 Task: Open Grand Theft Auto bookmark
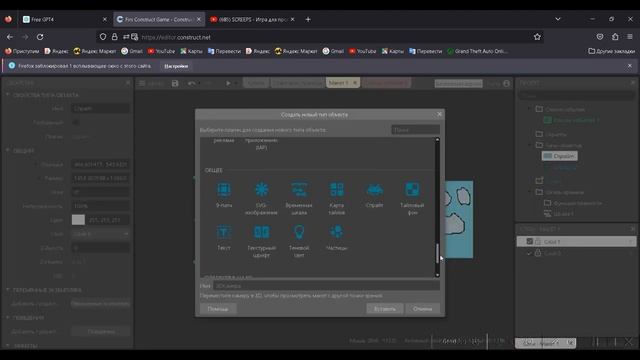point(478,51)
